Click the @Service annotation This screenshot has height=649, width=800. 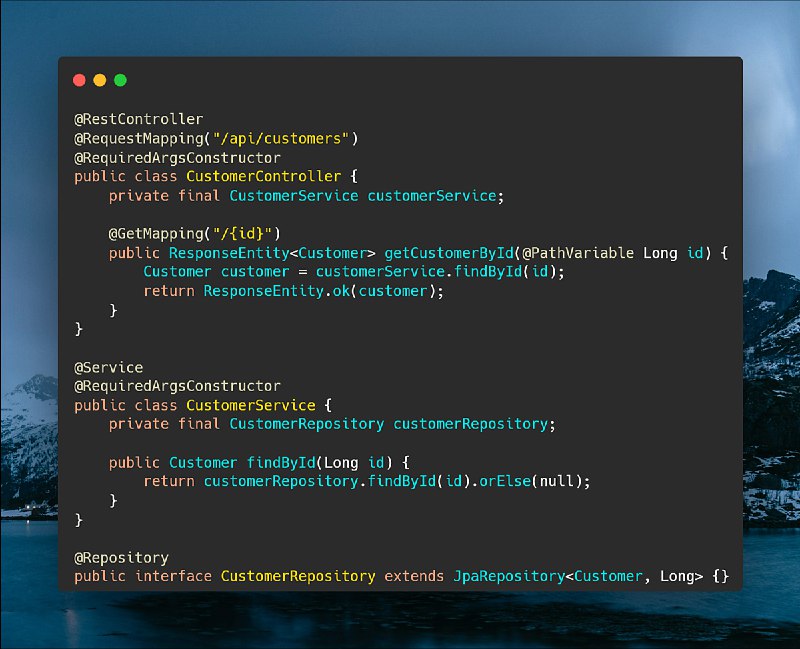pos(109,367)
